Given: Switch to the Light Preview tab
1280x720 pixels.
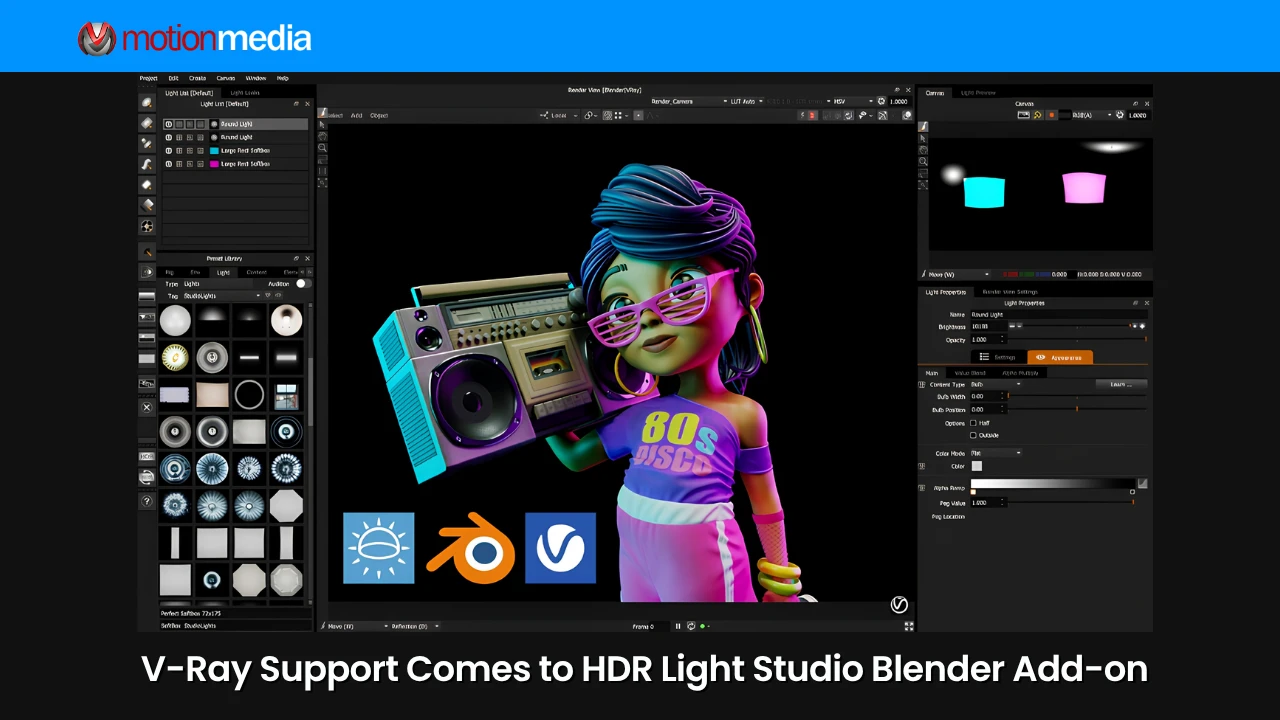Looking at the screenshot, I should pos(978,93).
